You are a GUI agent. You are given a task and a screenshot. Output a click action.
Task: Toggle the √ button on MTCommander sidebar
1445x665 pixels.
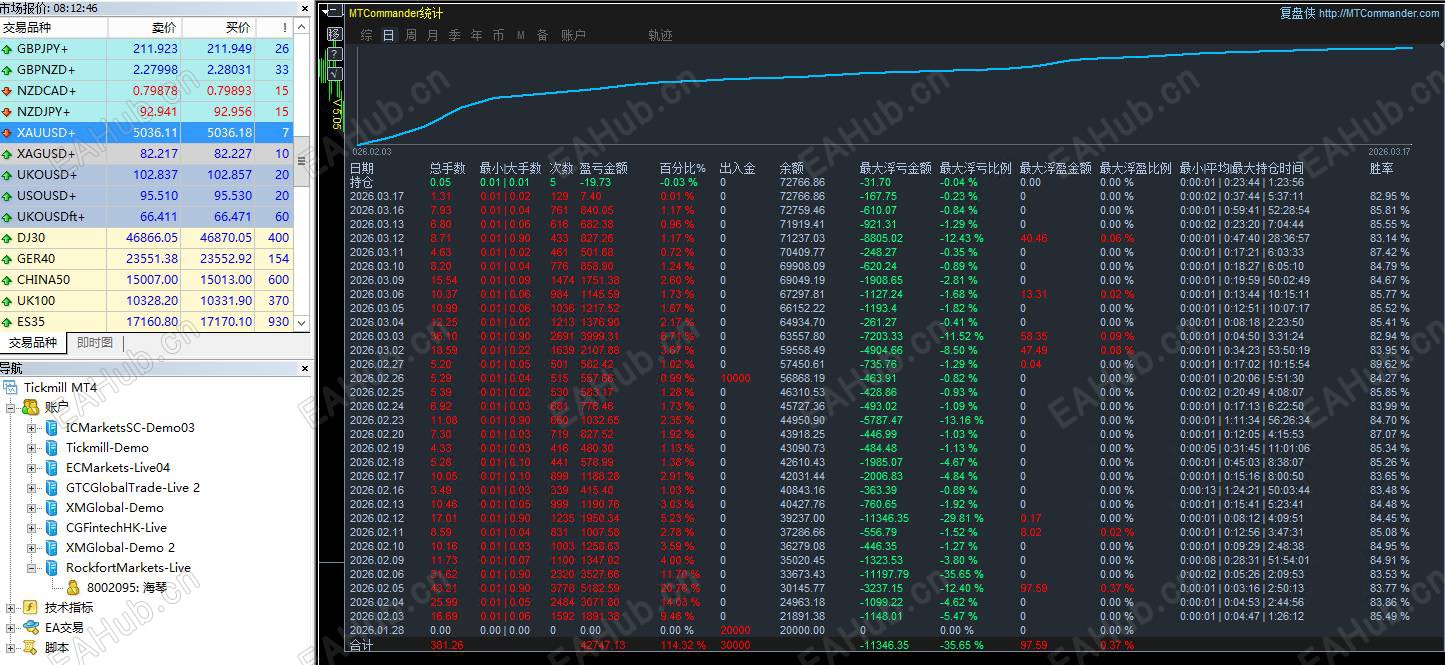[334, 74]
